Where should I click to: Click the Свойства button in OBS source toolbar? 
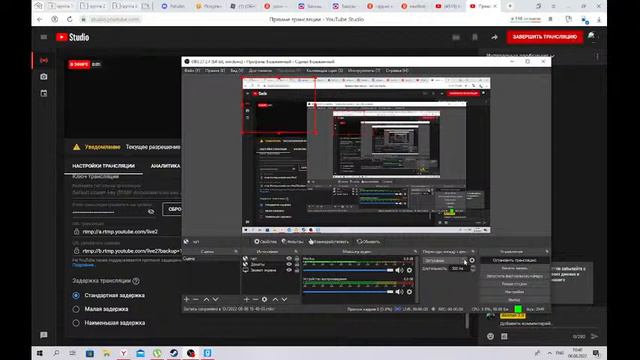[265, 242]
